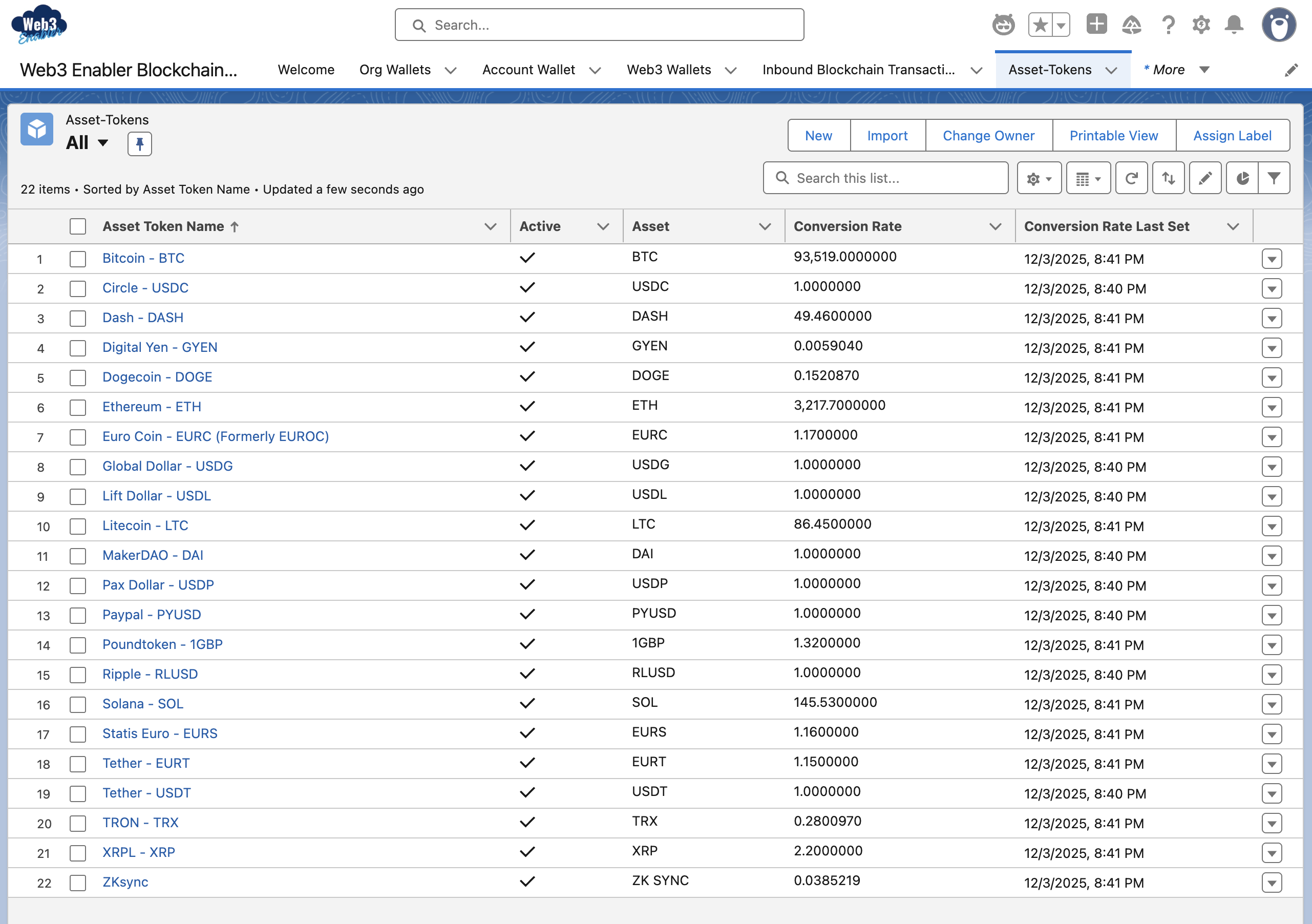Click the Sort icon with up-down arrows
1312x924 pixels.
pos(1169,178)
